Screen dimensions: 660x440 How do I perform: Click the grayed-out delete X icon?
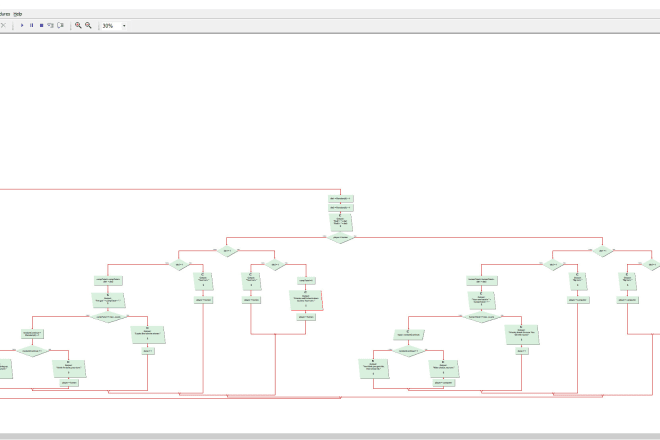[x=3, y=25]
